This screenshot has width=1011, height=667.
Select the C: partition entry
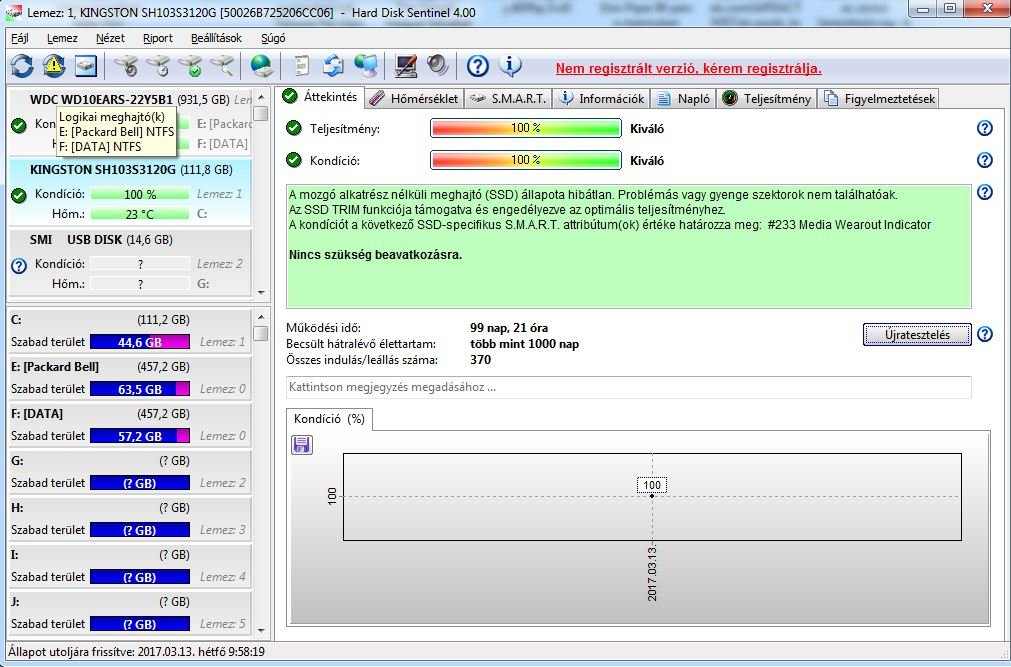click(x=130, y=331)
